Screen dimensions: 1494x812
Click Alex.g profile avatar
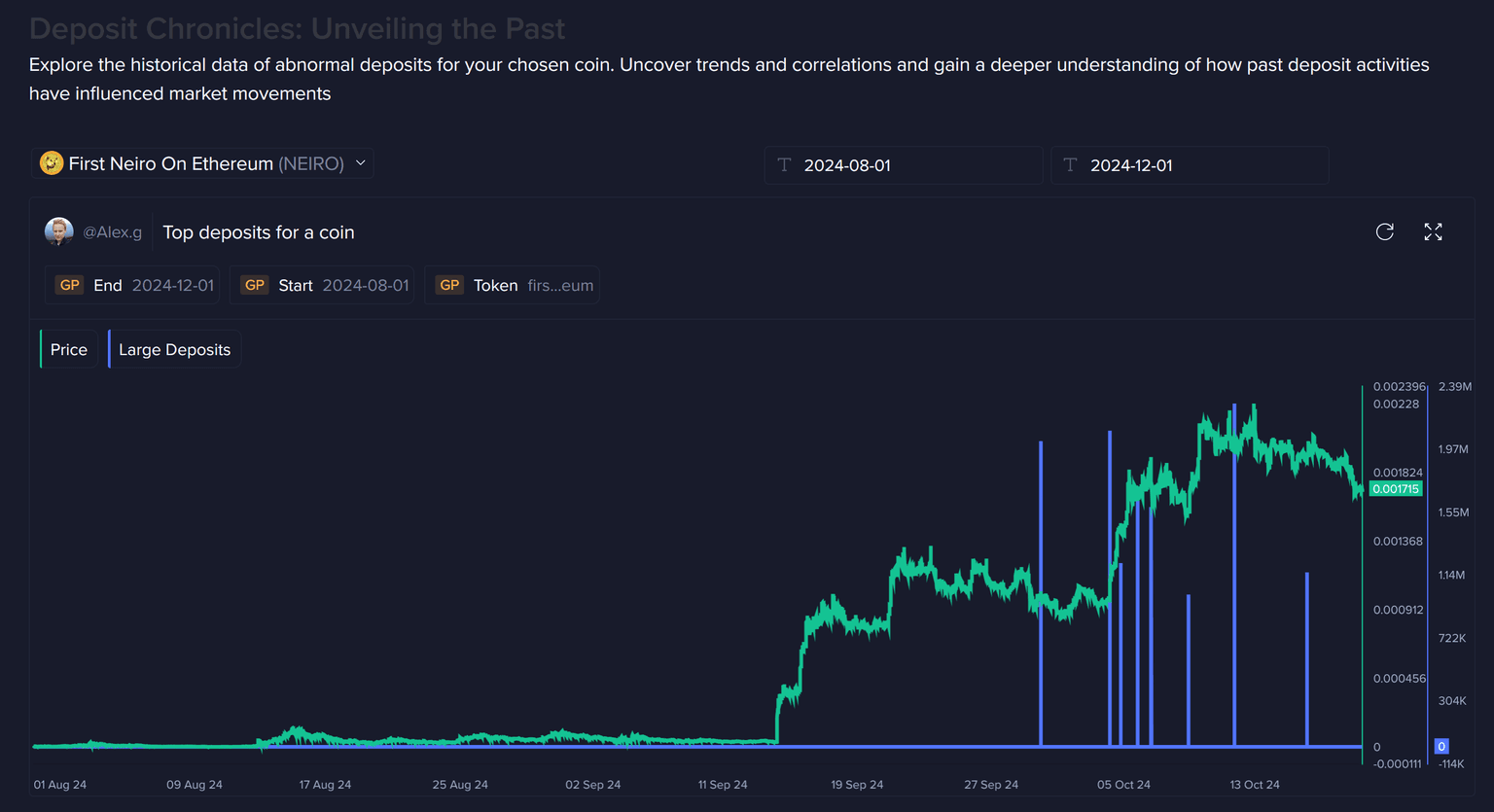(59, 231)
